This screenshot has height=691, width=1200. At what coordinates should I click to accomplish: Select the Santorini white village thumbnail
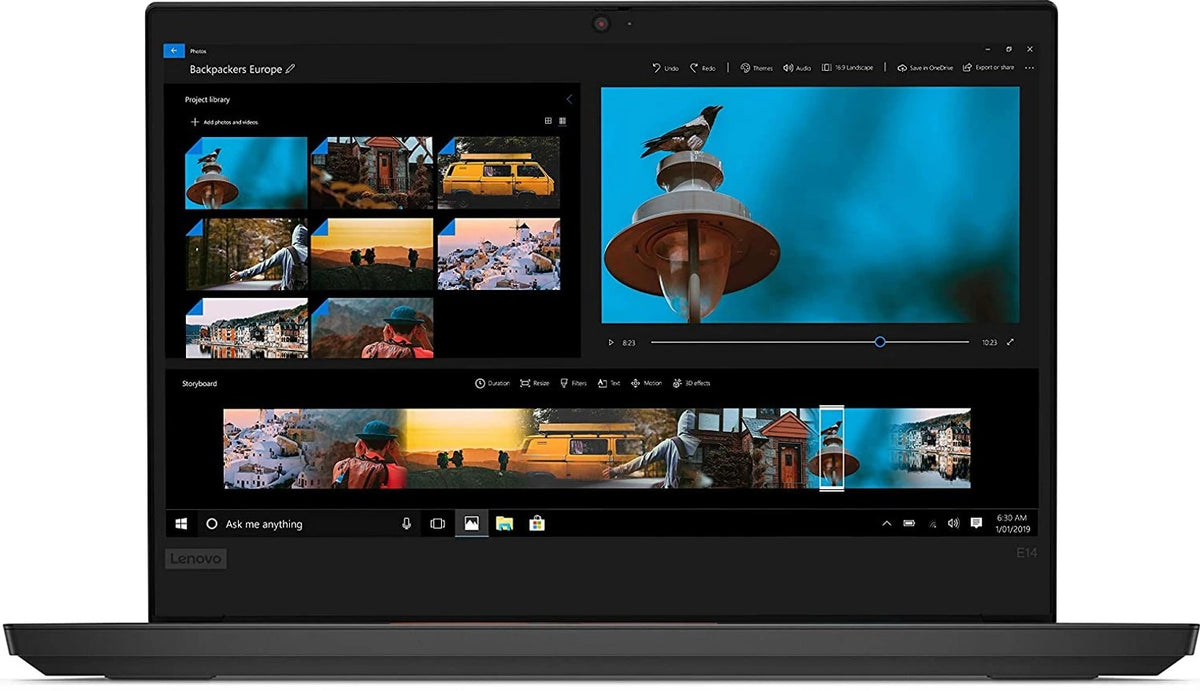pyautogui.click(x=499, y=254)
